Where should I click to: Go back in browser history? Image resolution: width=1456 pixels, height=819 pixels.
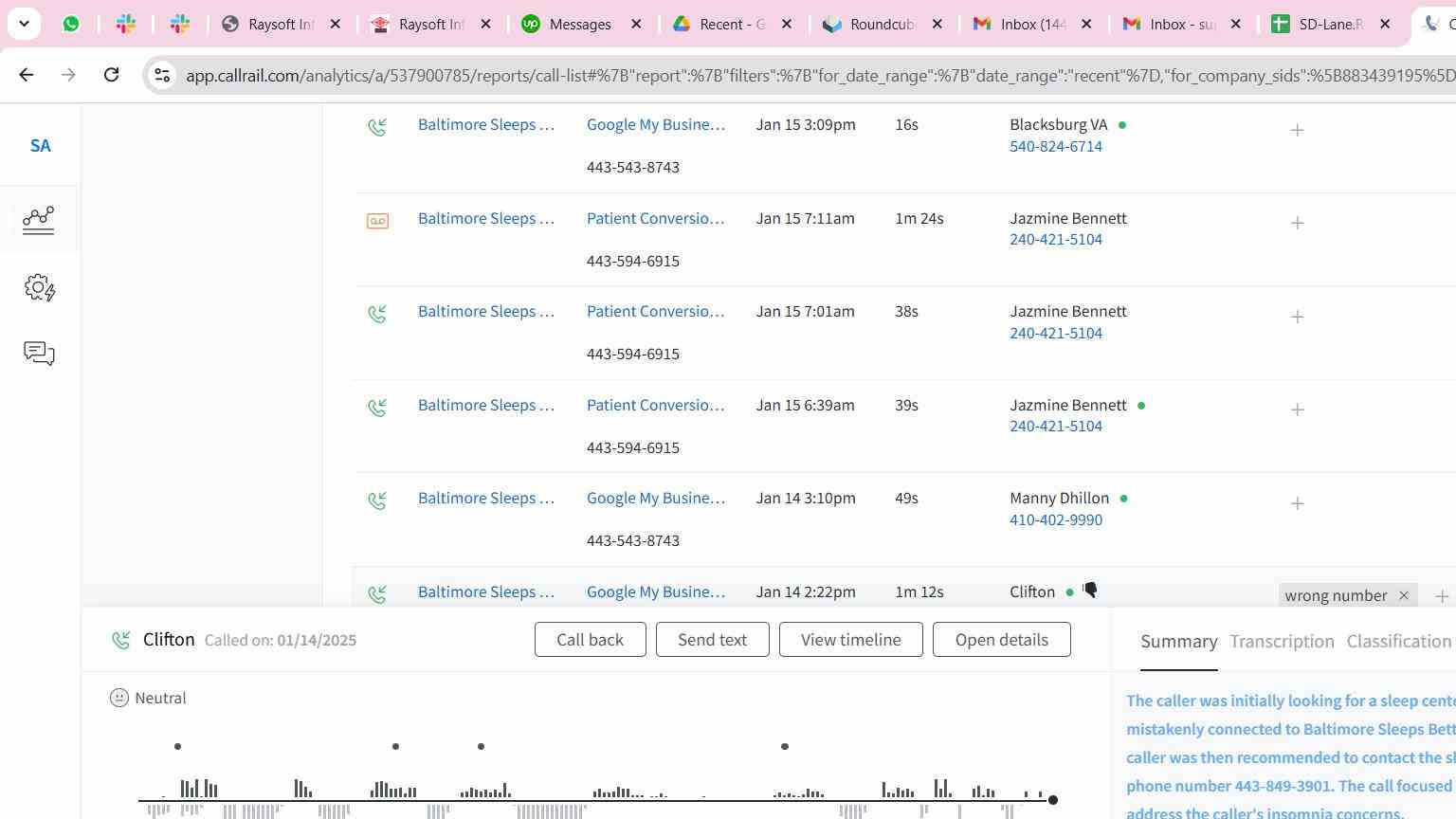click(27, 74)
